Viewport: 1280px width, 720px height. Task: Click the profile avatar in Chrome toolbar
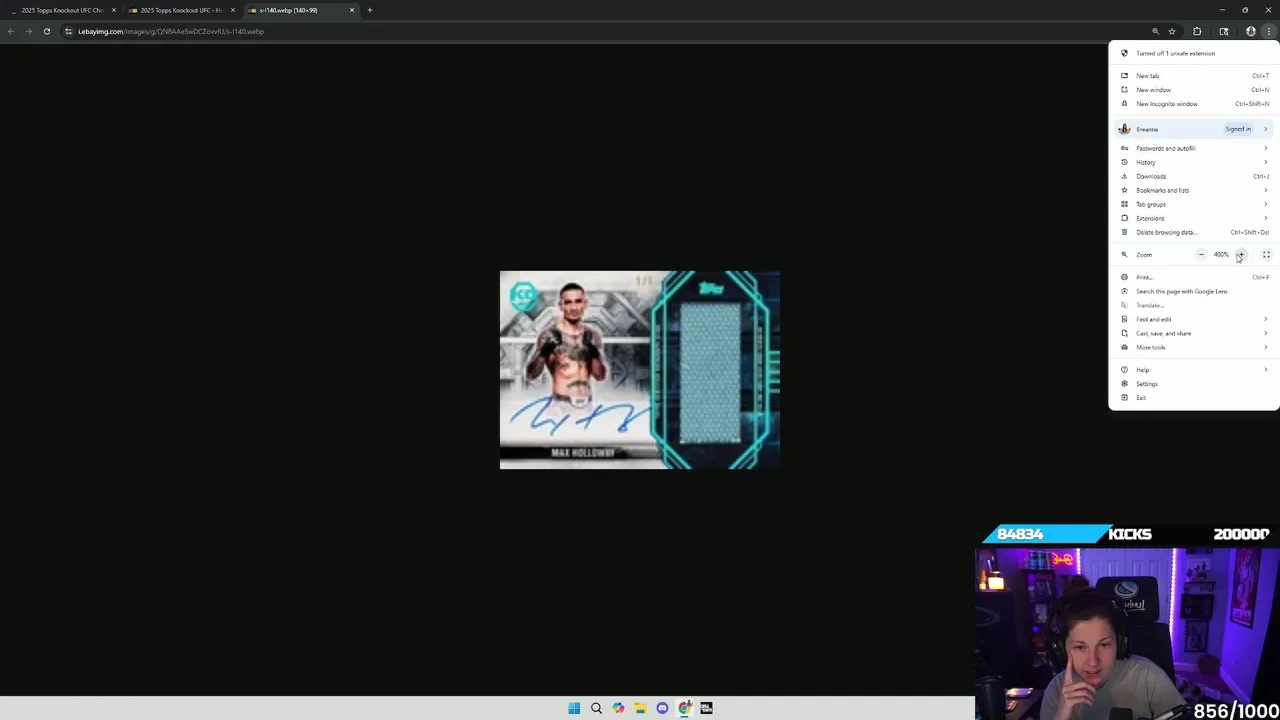[x=1250, y=31]
